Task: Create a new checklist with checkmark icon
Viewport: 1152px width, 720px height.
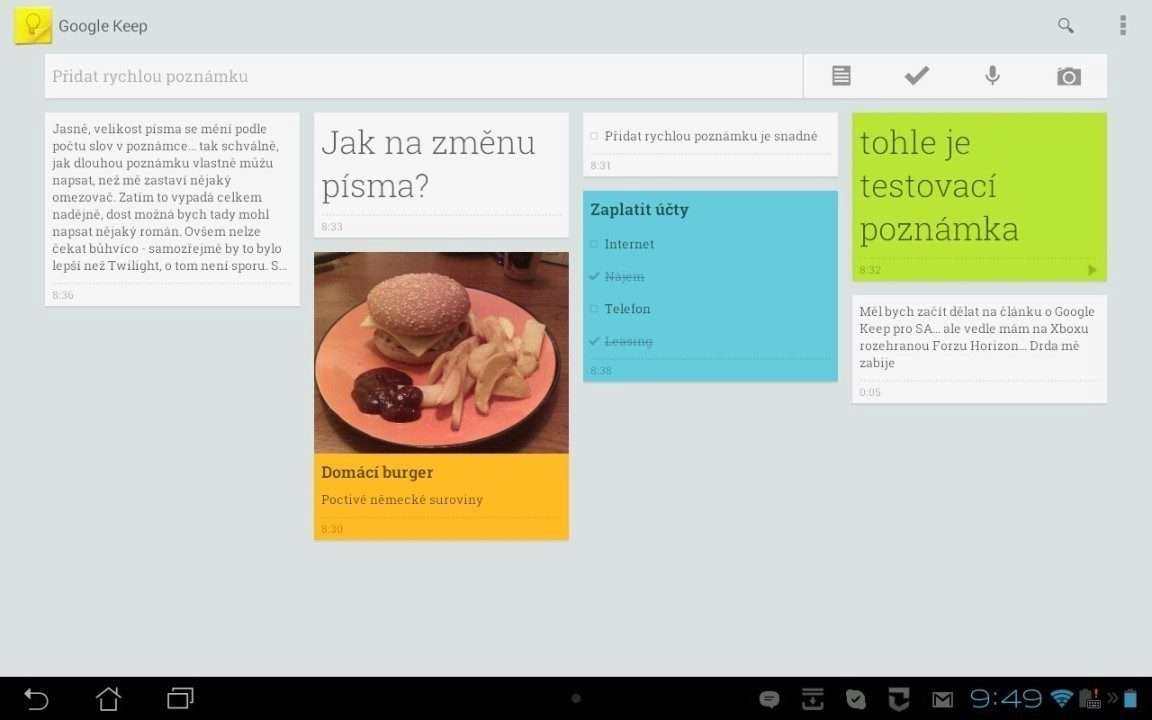Action: click(x=917, y=75)
